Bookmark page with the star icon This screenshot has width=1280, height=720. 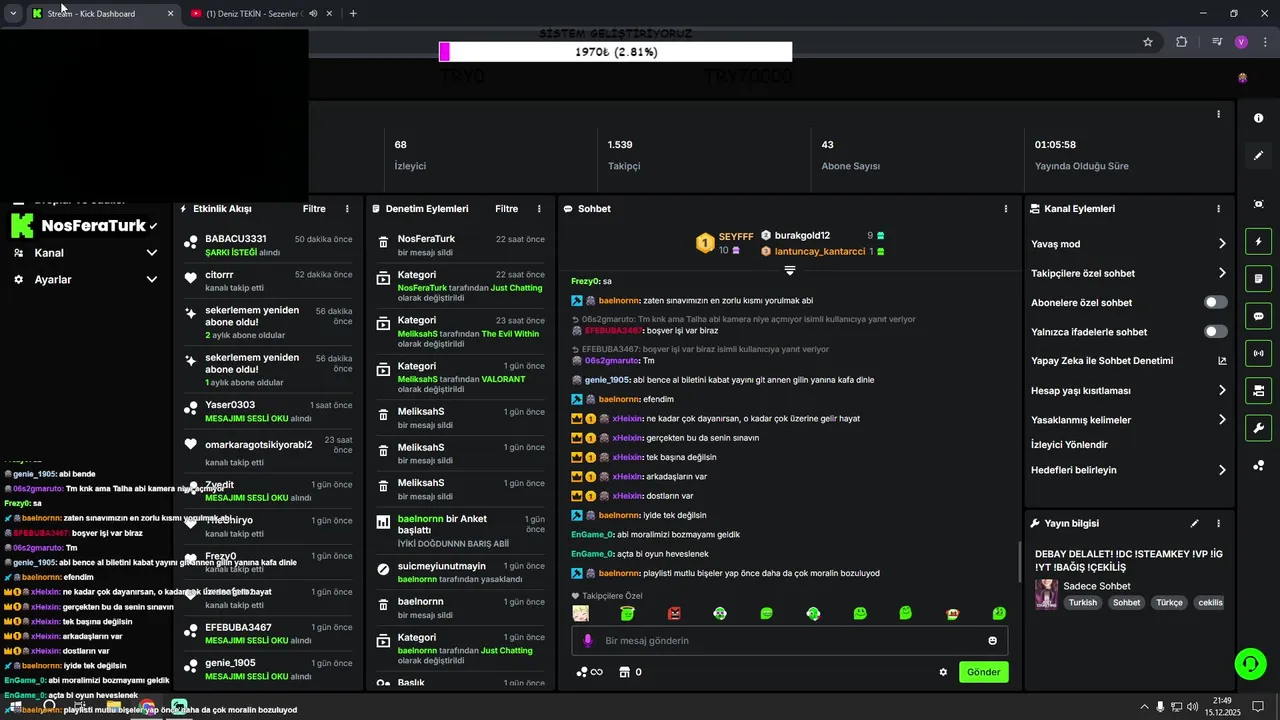pyautogui.click(x=1148, y=42)
